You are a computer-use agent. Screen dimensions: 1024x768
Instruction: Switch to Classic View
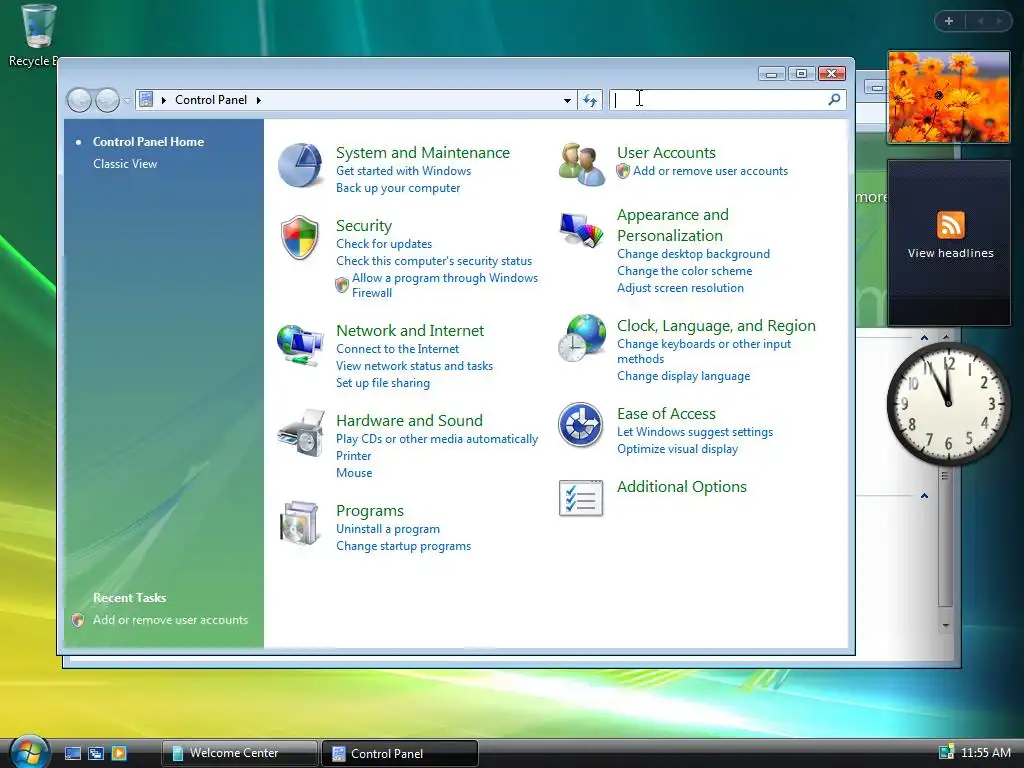[x=125, y=164]
